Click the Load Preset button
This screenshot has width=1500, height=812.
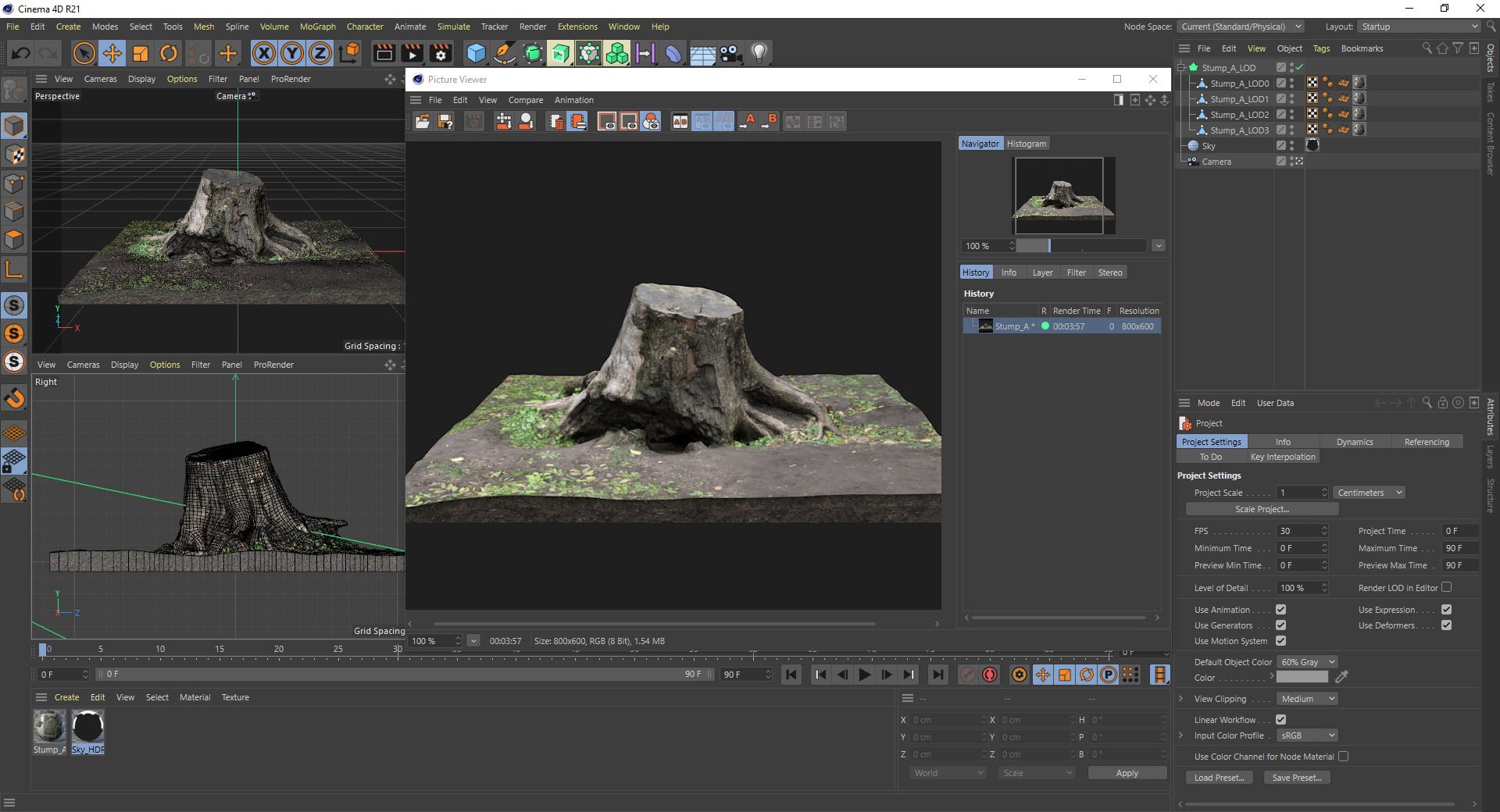[x=1219, y=778]
